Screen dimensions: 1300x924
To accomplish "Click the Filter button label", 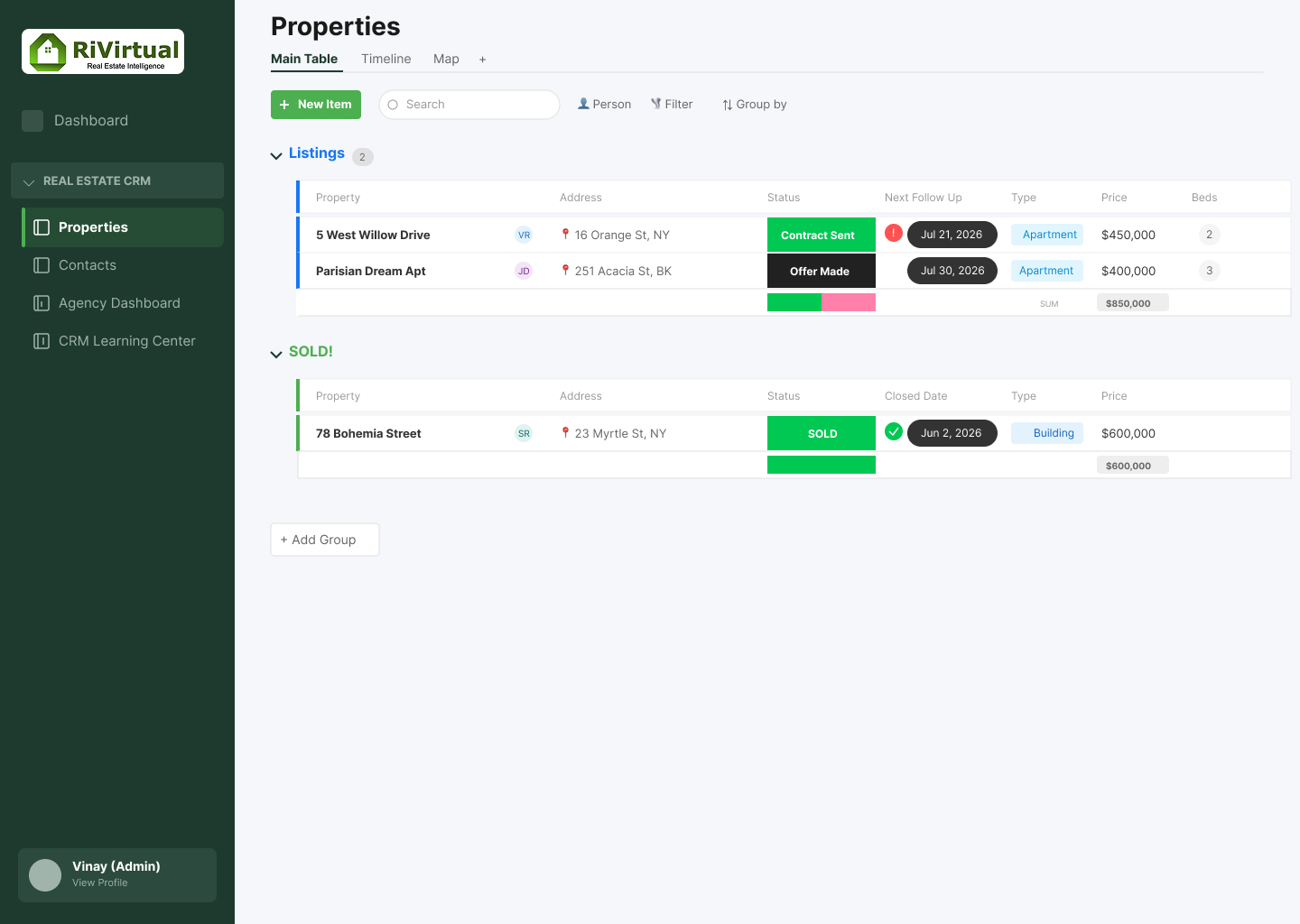I will point(679,105).
